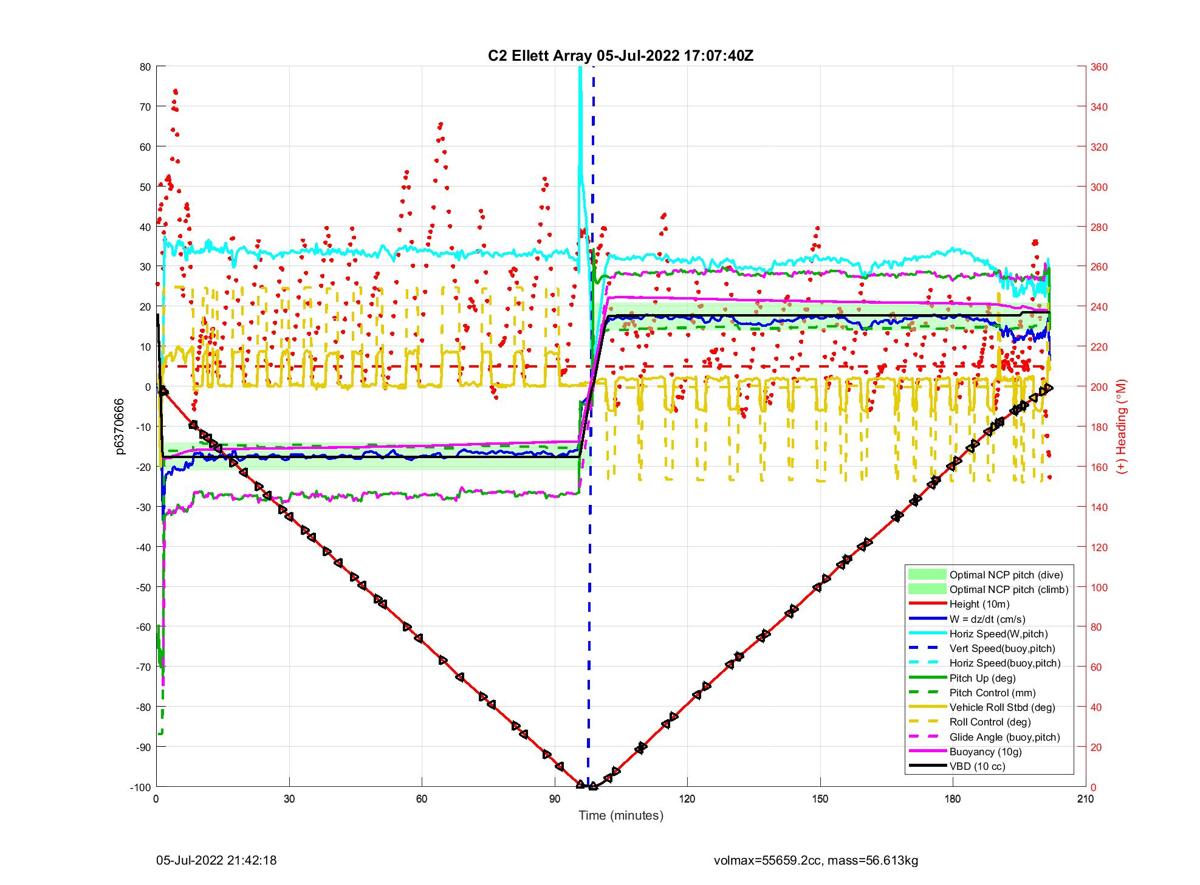The height and width of the screenshot is (885, 1200).
Task: Click the magenta line sample for "Buoyancy (10g)"
Action: click(927, 751)
